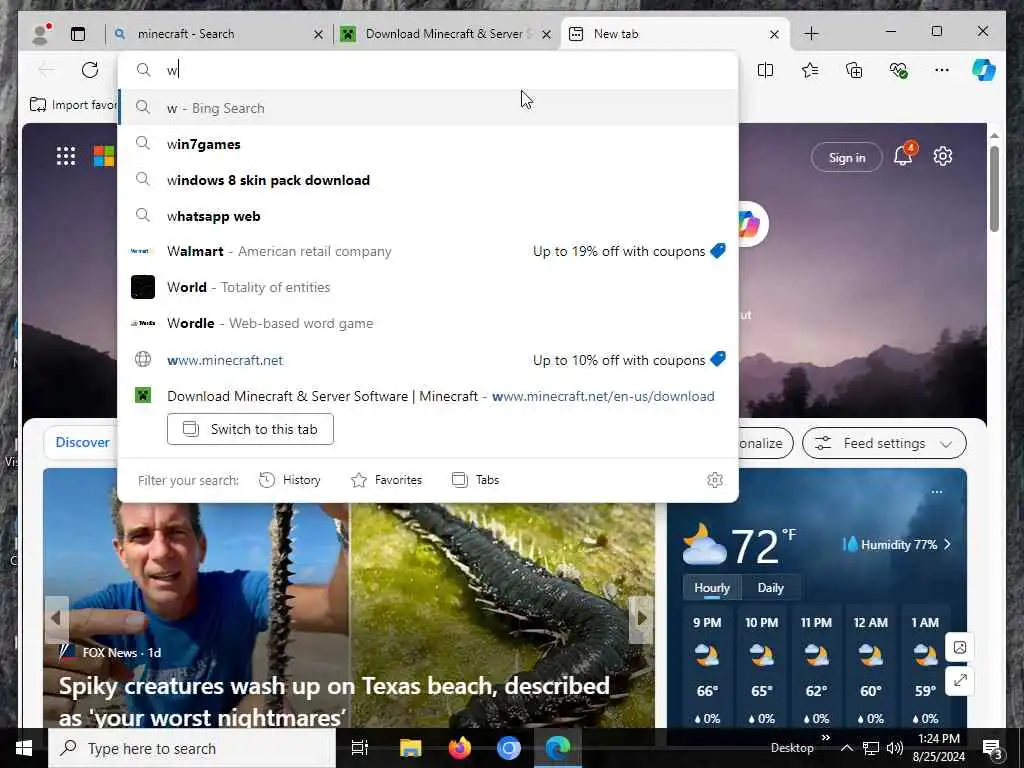Filter search by History

[x=289, y=480]
